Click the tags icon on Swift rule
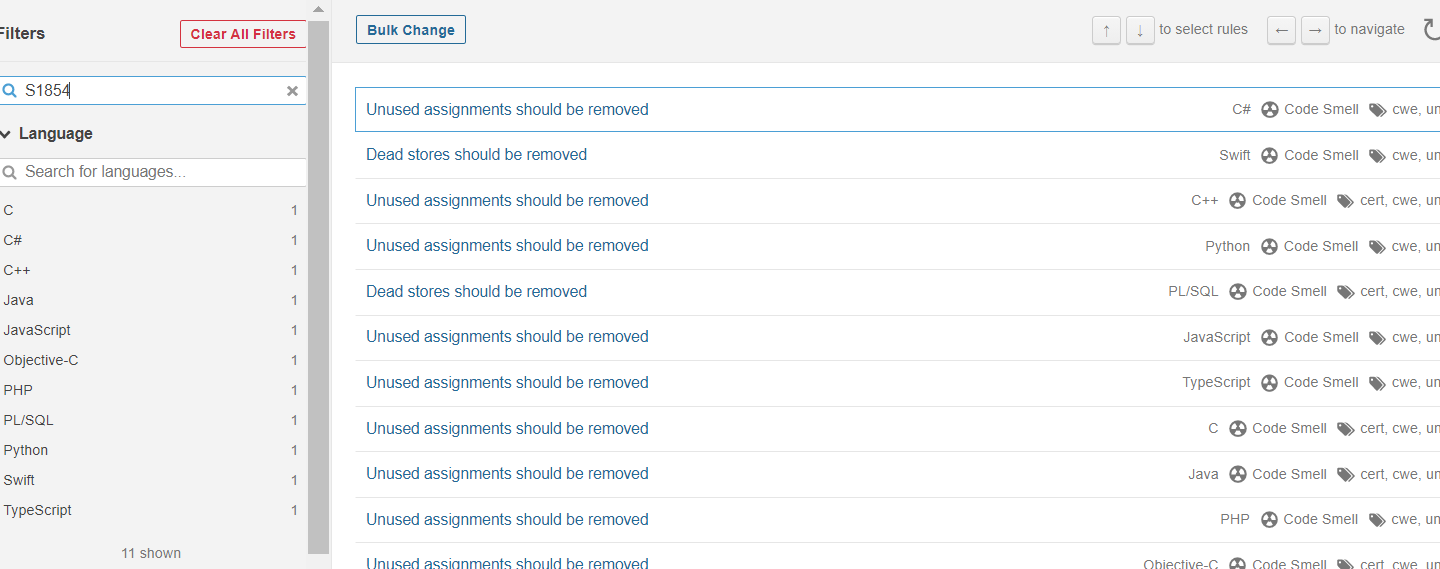Screen dimensions: 1440x569 click(1377, 156)
